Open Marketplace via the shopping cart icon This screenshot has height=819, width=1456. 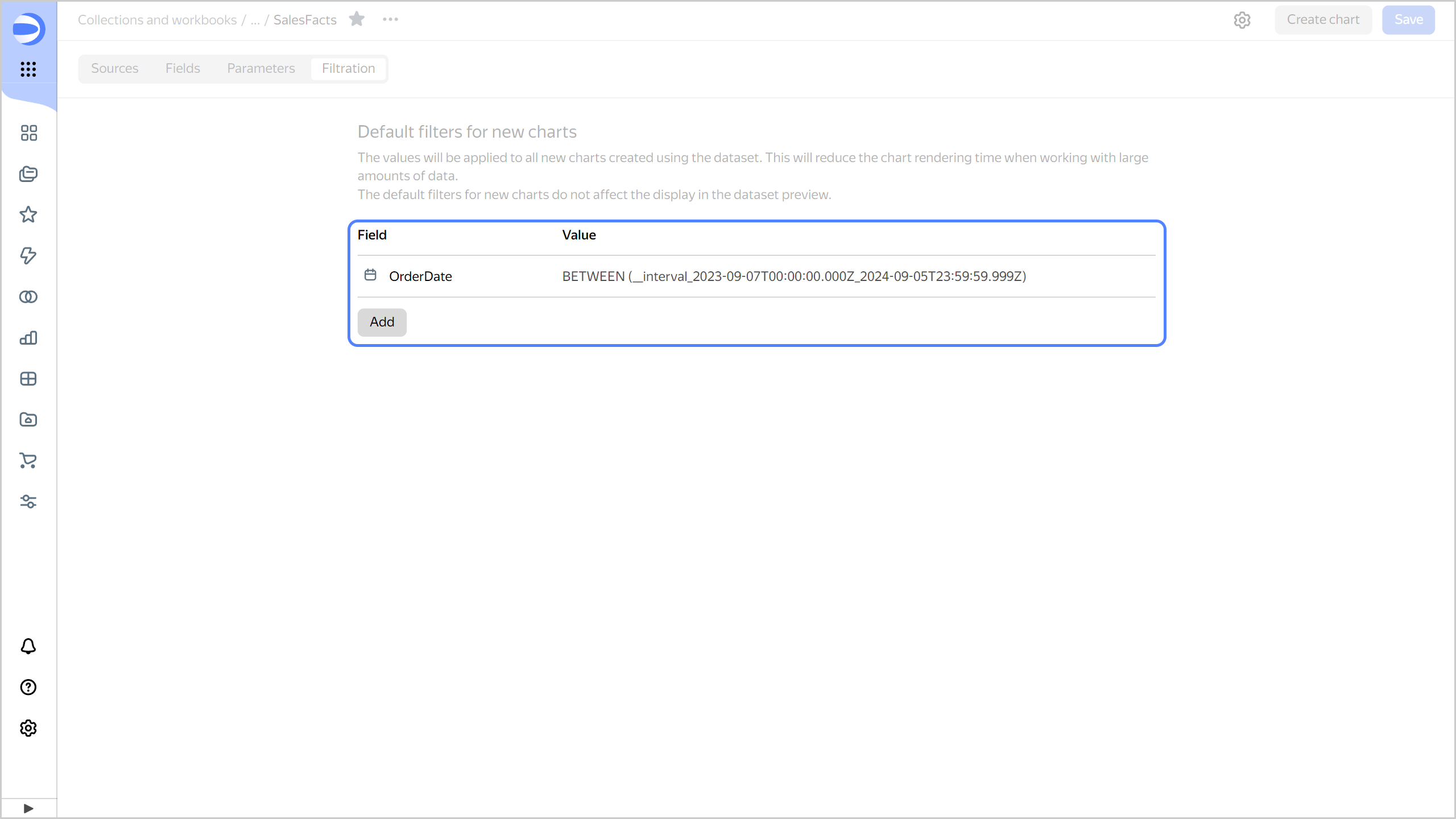[28, 461]
